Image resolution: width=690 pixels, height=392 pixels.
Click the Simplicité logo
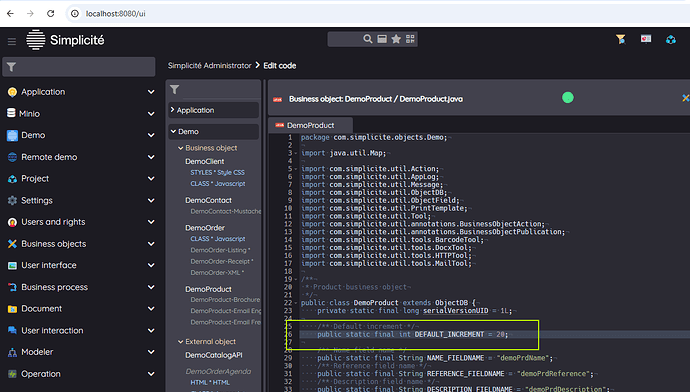65,40
